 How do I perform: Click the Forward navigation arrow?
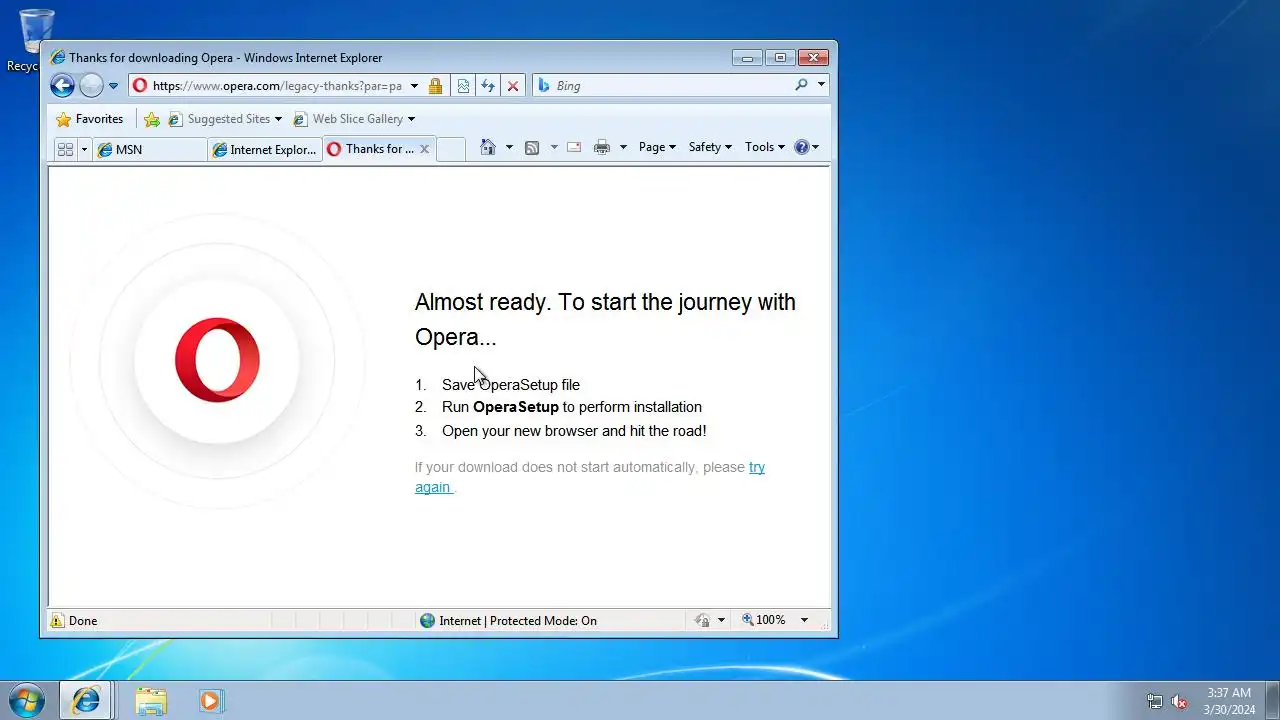point(91,86)
